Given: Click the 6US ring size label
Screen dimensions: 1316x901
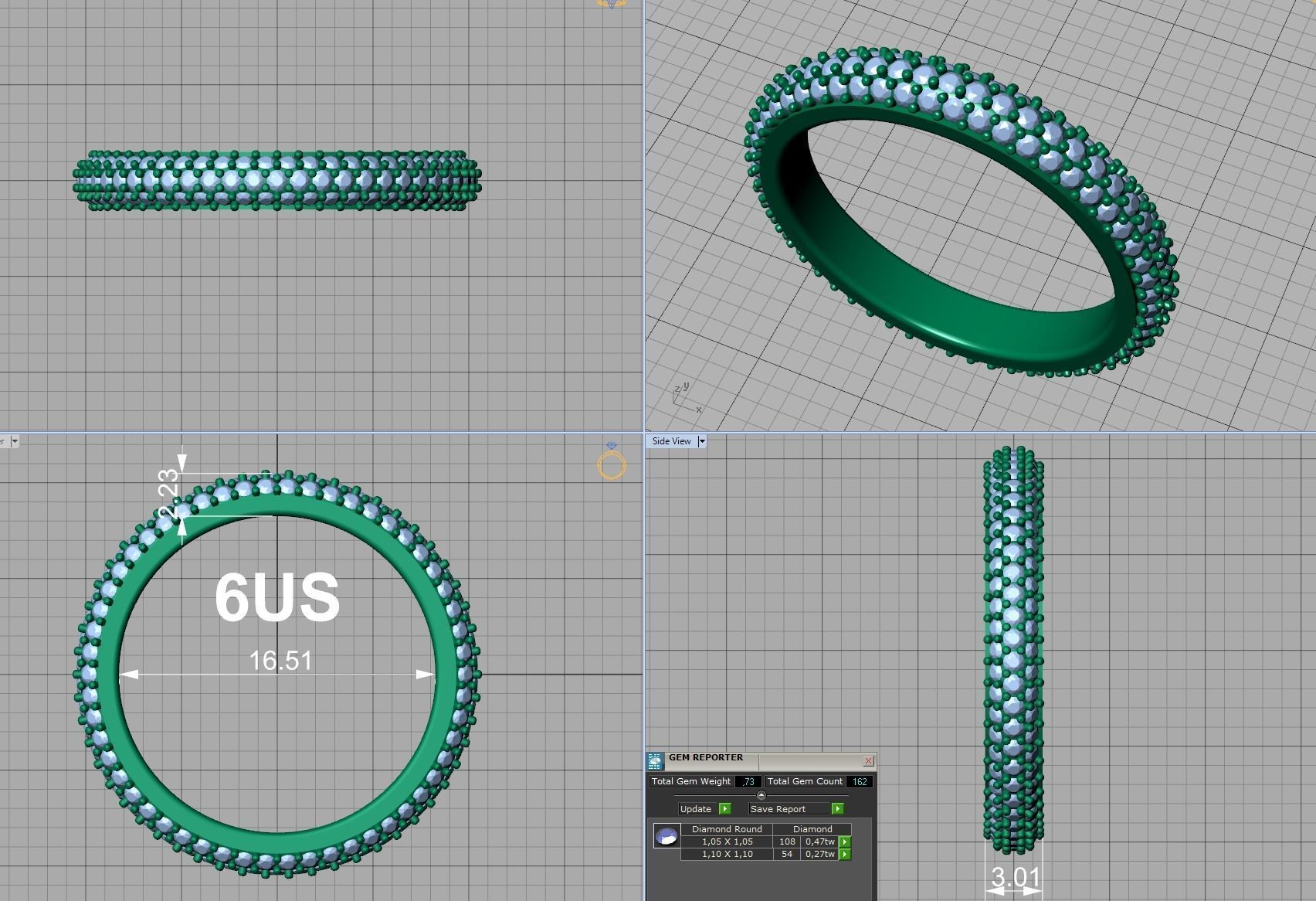Looking at the screenshot, I should 277,597.
